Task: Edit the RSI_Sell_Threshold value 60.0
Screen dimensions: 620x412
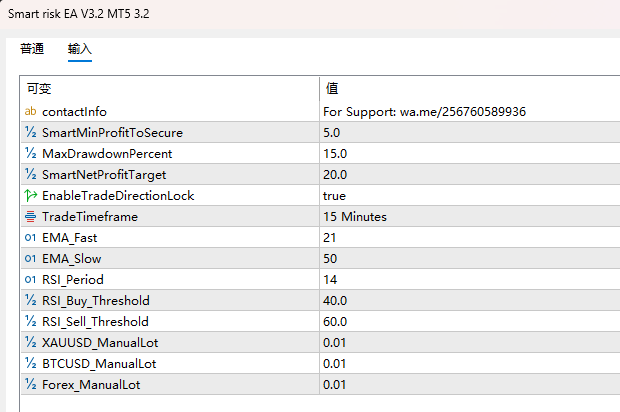Action: [x=470, y=321]
